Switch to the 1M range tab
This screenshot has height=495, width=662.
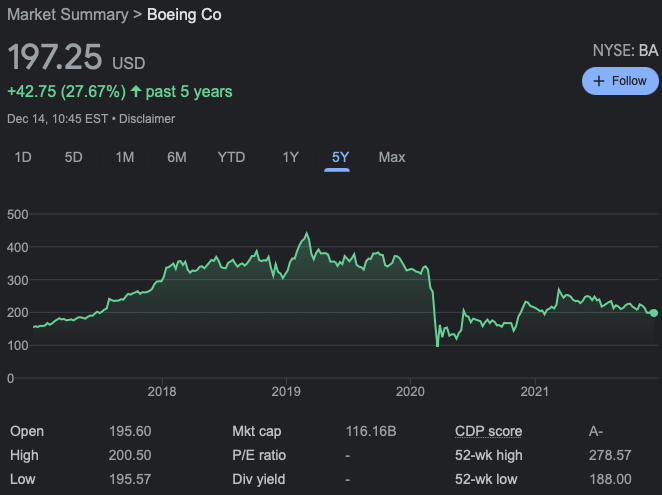125,157
